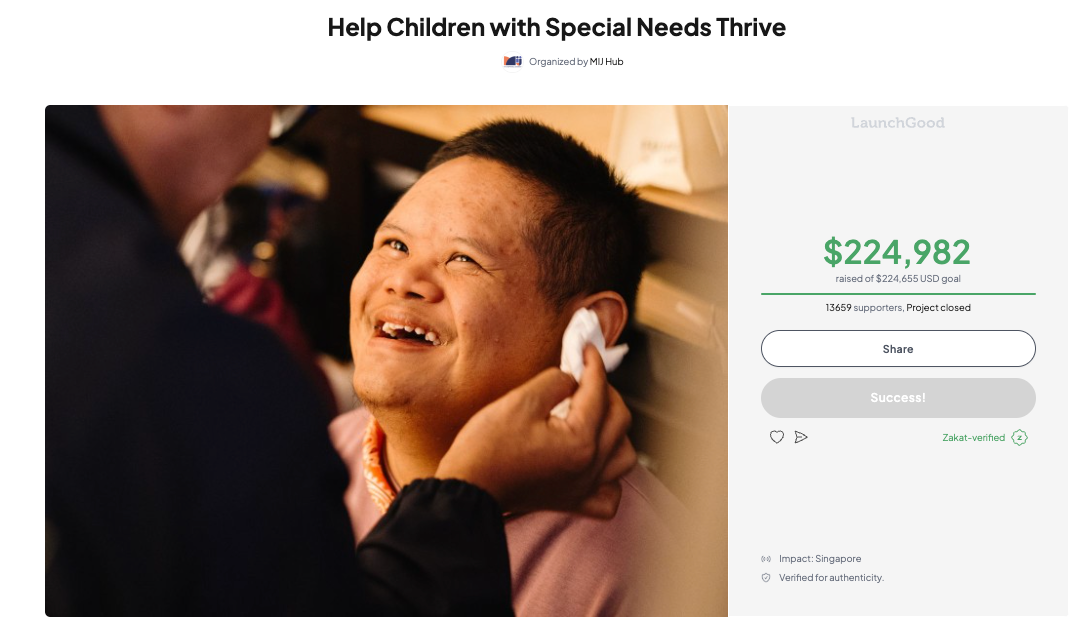Click the green funding progress bar
Image resolution: width=1080 pixels, height=636 pixels.
point(897,294)
